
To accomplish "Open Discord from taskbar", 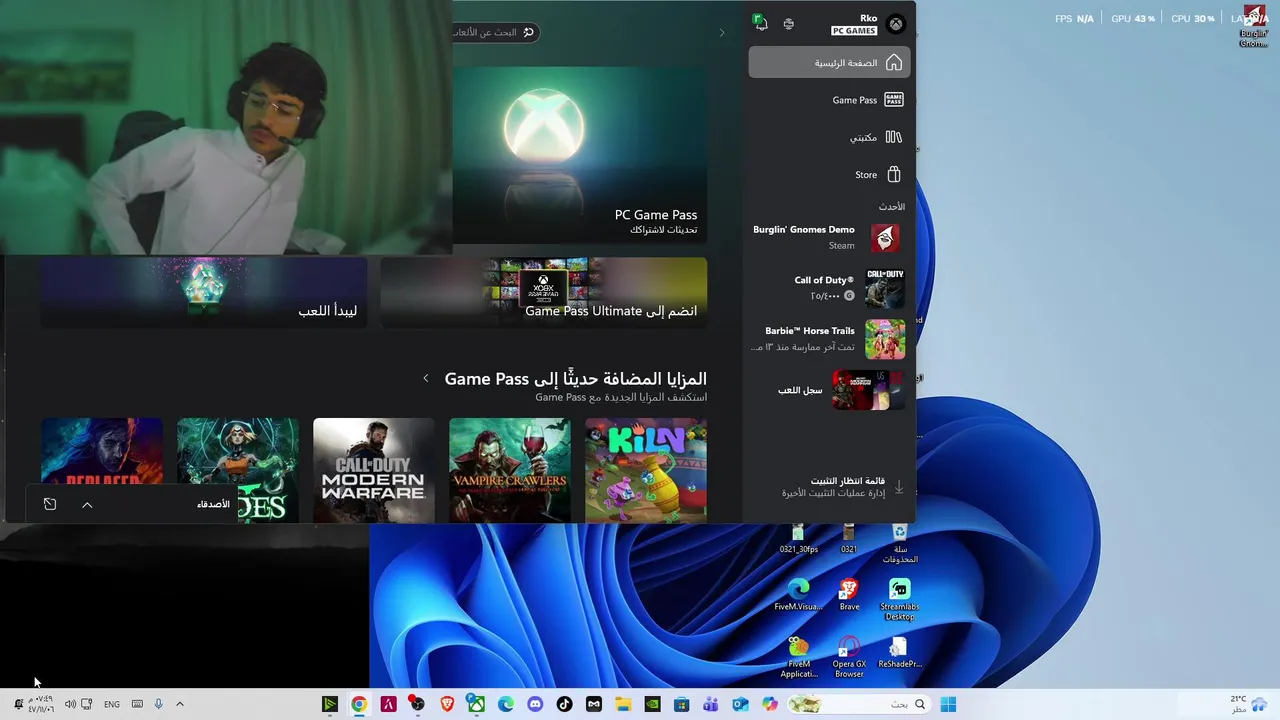I will 535,704.
